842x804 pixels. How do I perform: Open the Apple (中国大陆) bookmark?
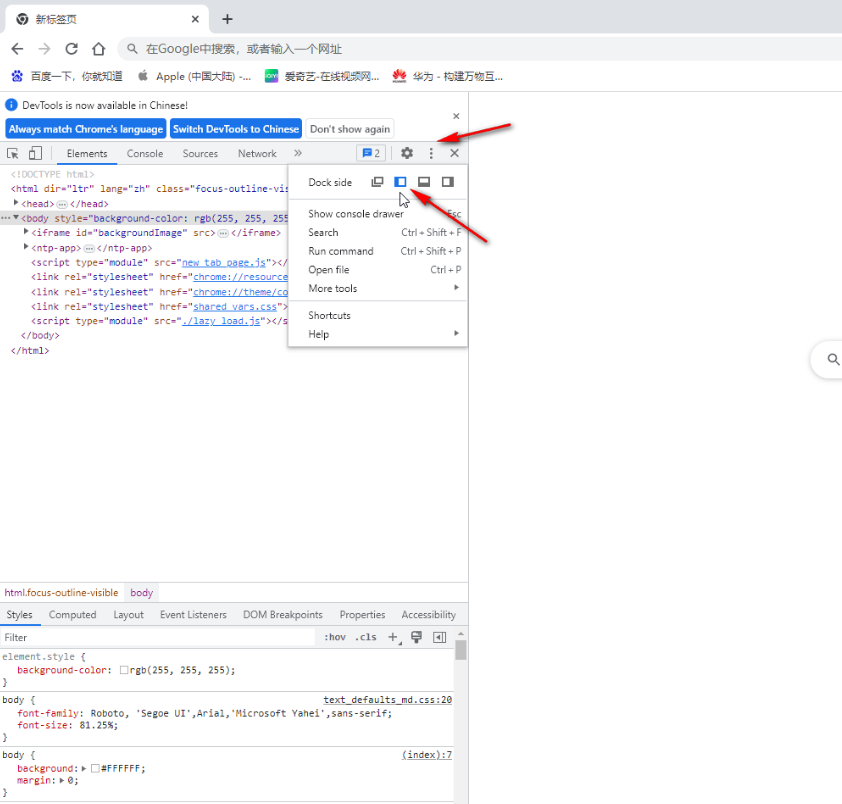(x=194, y=77)
